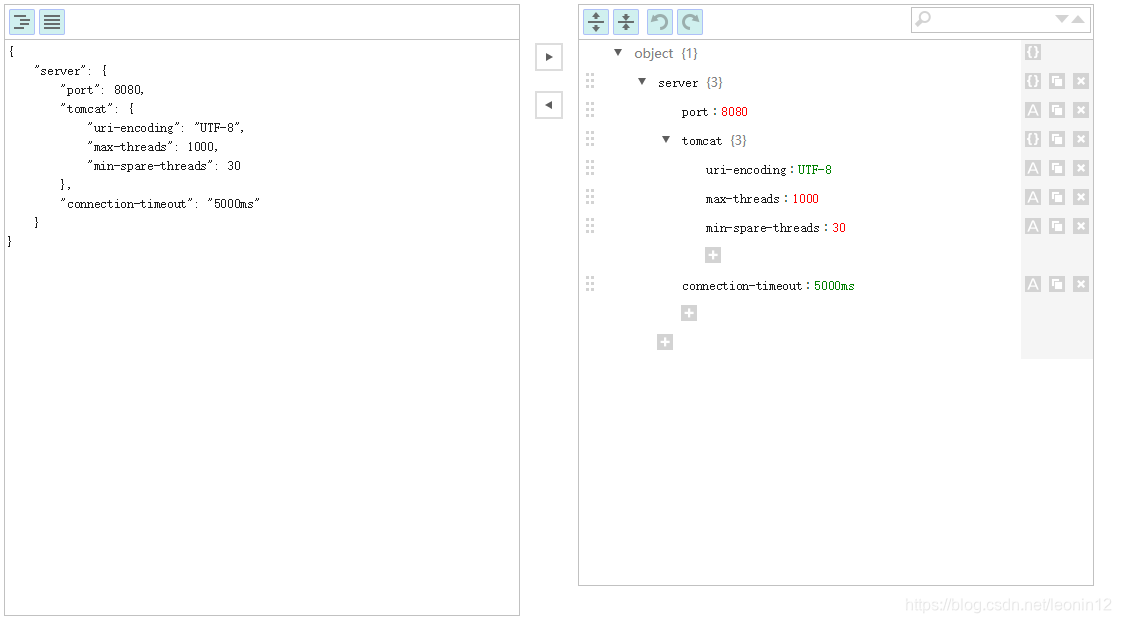Viewport: 1121px width, 623px height.
Task: Append a new field to root object
Action: pos(665,343)
